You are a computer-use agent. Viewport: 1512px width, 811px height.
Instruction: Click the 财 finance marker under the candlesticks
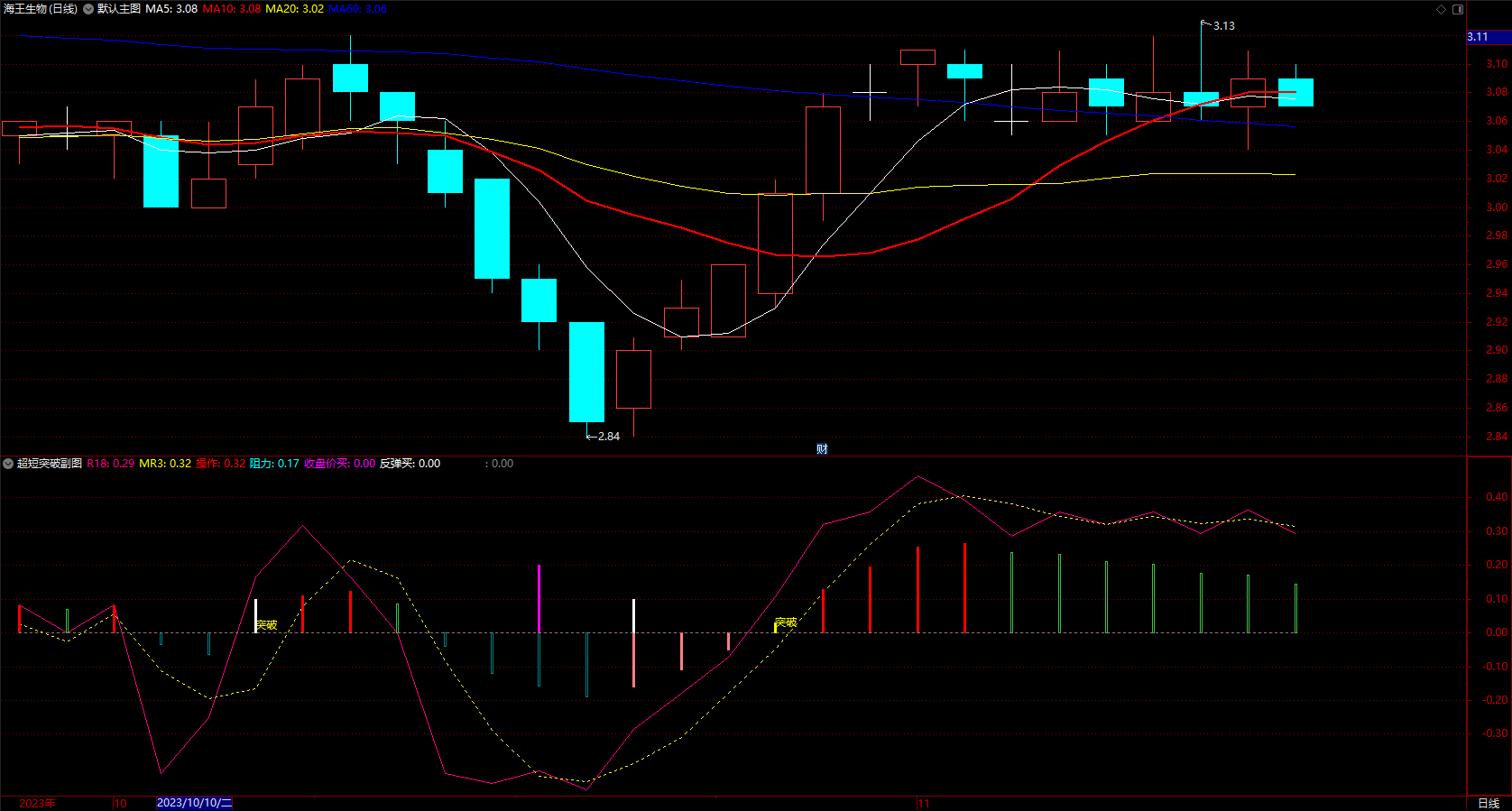click(x=822, y=449)
